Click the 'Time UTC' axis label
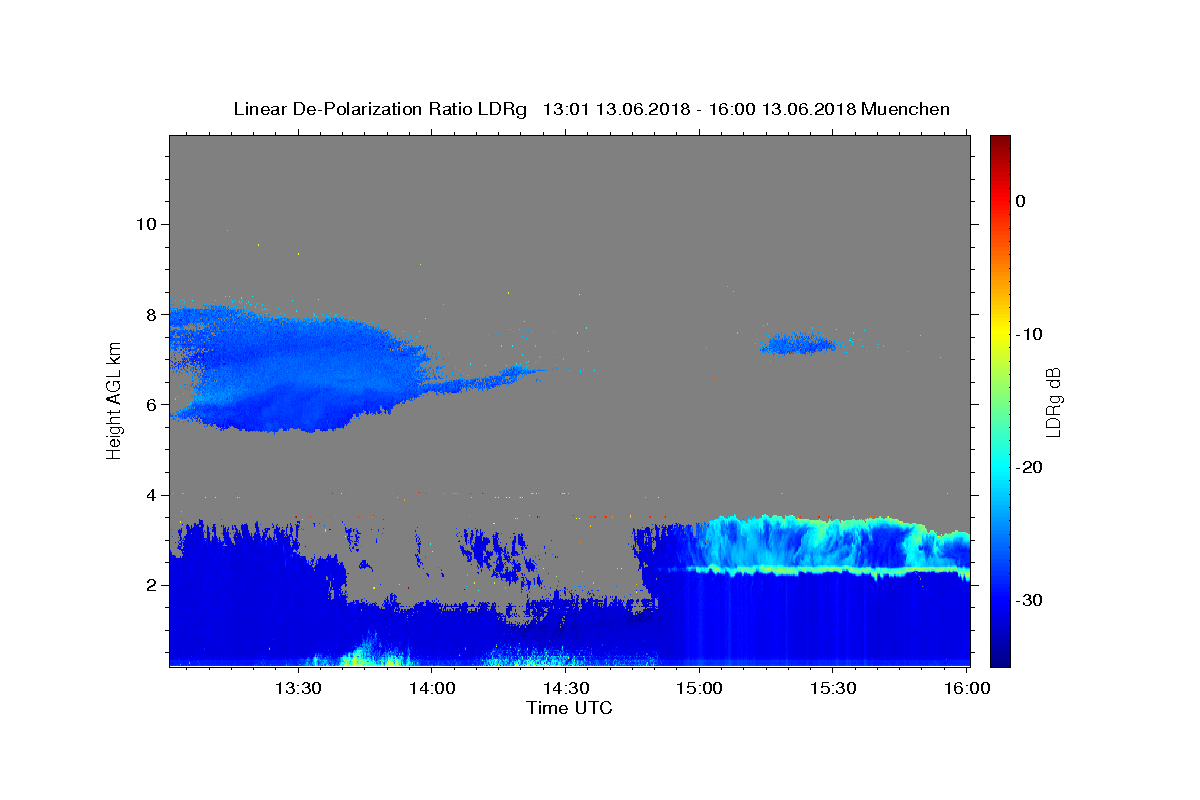 (x=569, y=708)
